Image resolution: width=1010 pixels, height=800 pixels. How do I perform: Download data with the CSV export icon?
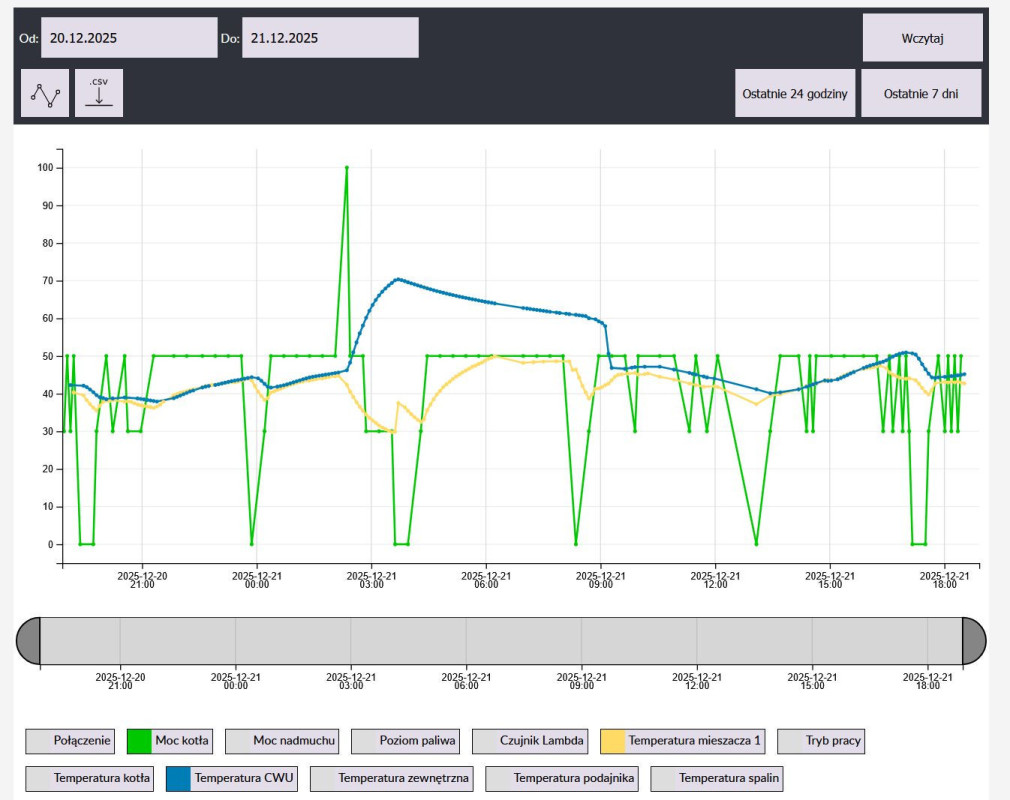(99, 93)
